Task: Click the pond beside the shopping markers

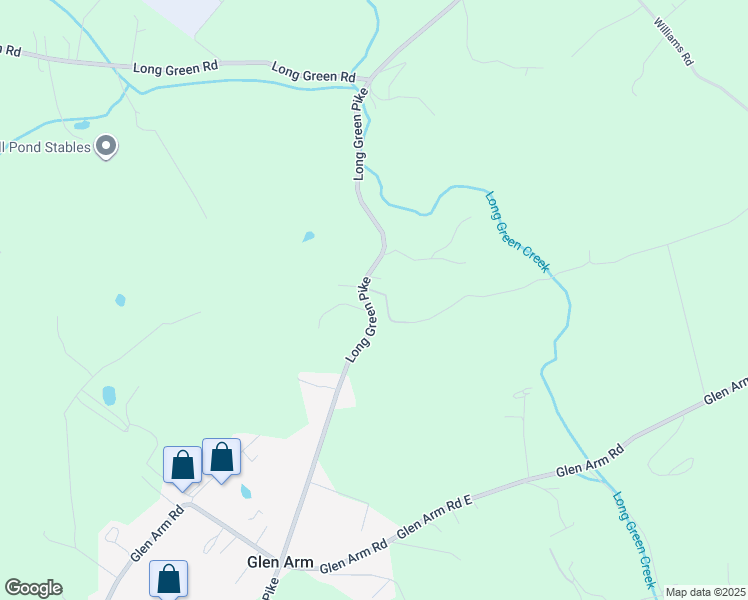Action: (246, 491)
